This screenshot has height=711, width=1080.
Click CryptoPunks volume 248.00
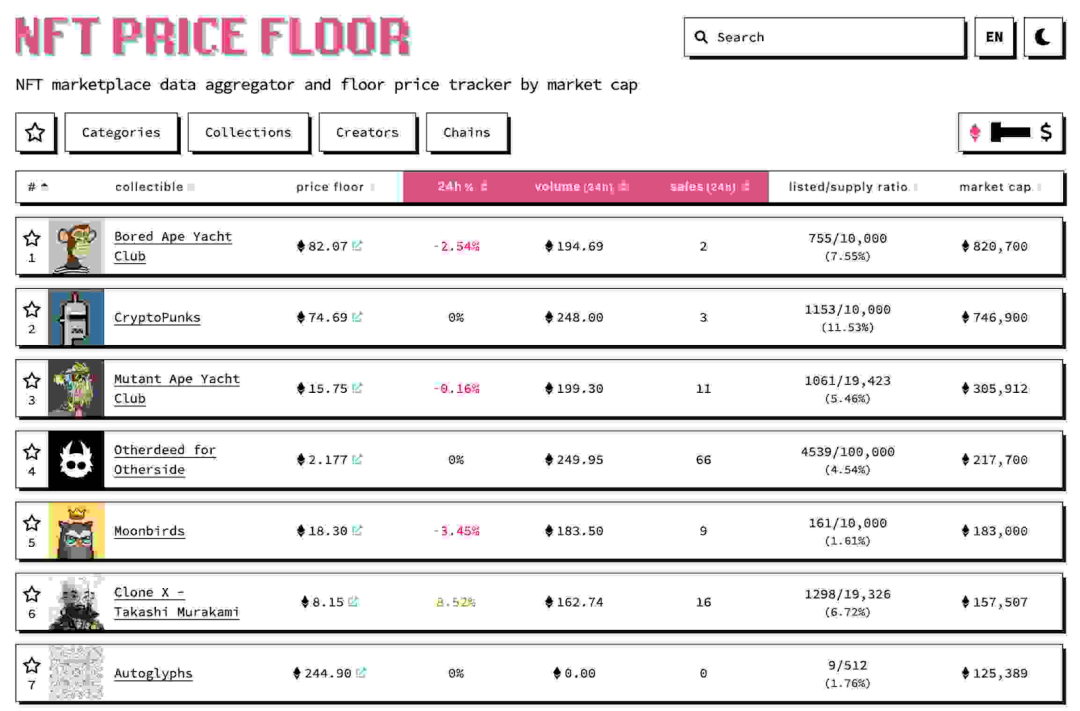point(574,317)
